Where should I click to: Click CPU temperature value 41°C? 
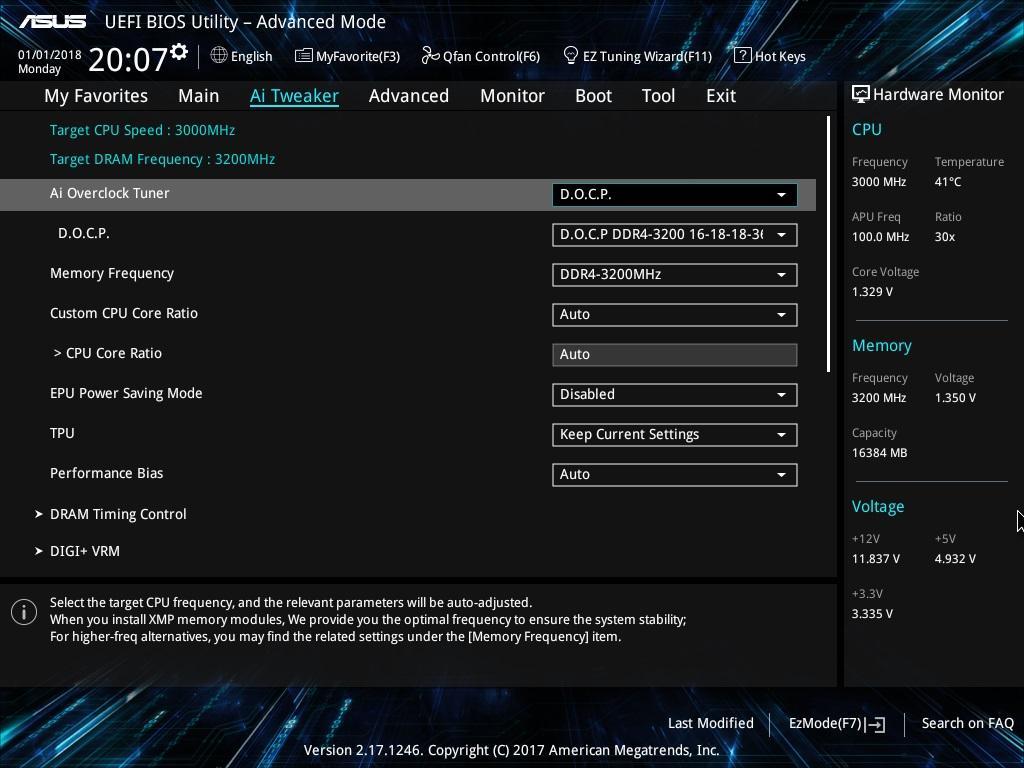click(x=948, y=182)
